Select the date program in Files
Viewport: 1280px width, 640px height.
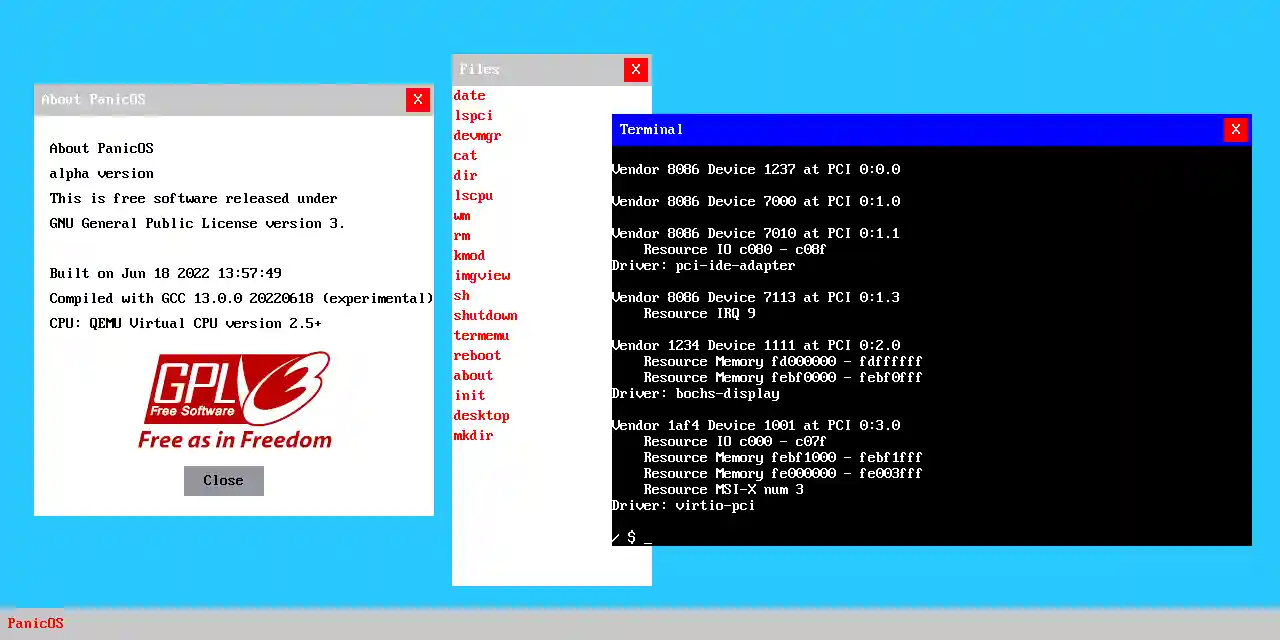[469, 95]
